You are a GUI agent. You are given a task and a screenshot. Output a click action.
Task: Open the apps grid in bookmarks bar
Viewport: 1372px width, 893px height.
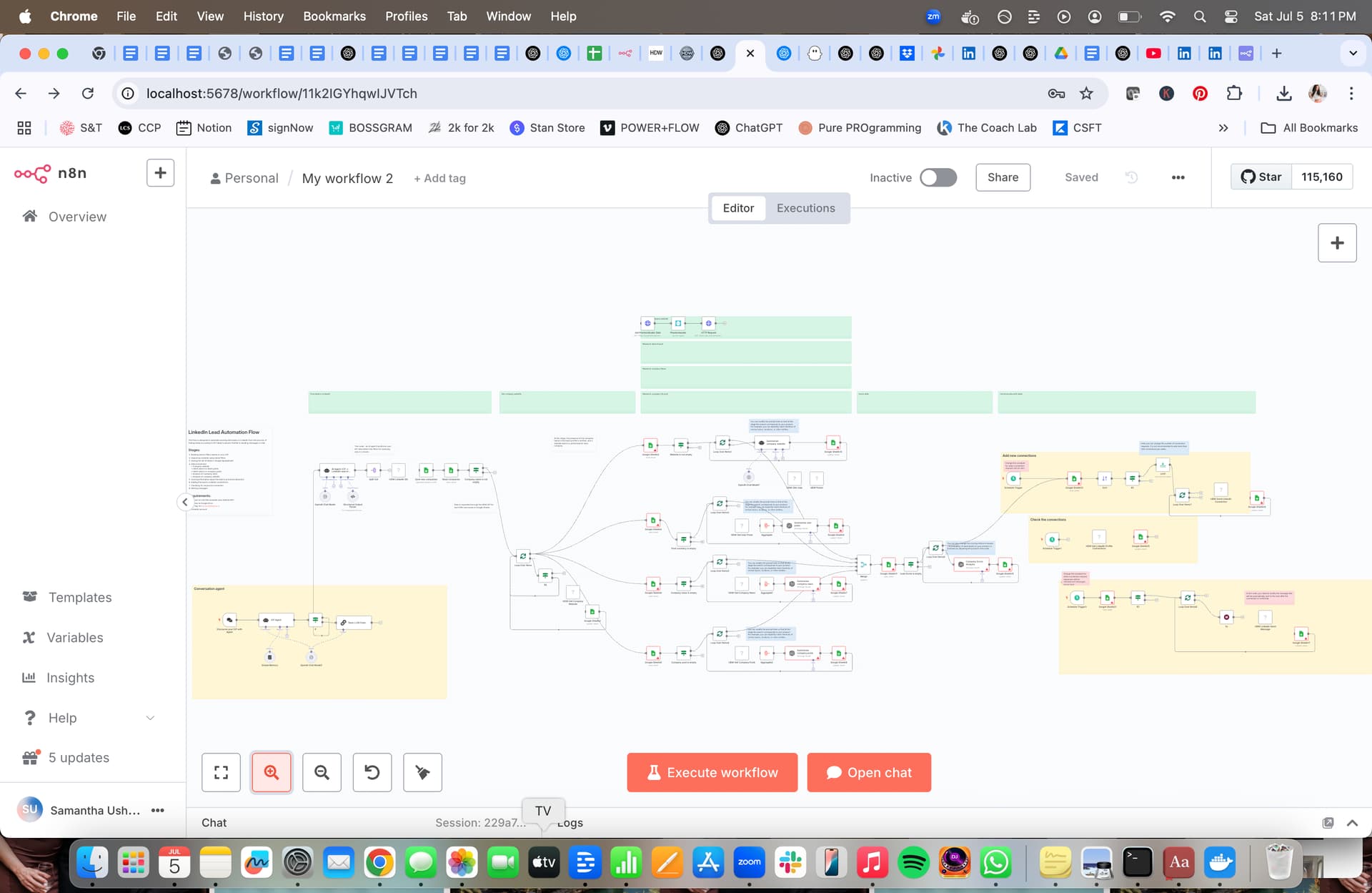(x=24, y=128)
